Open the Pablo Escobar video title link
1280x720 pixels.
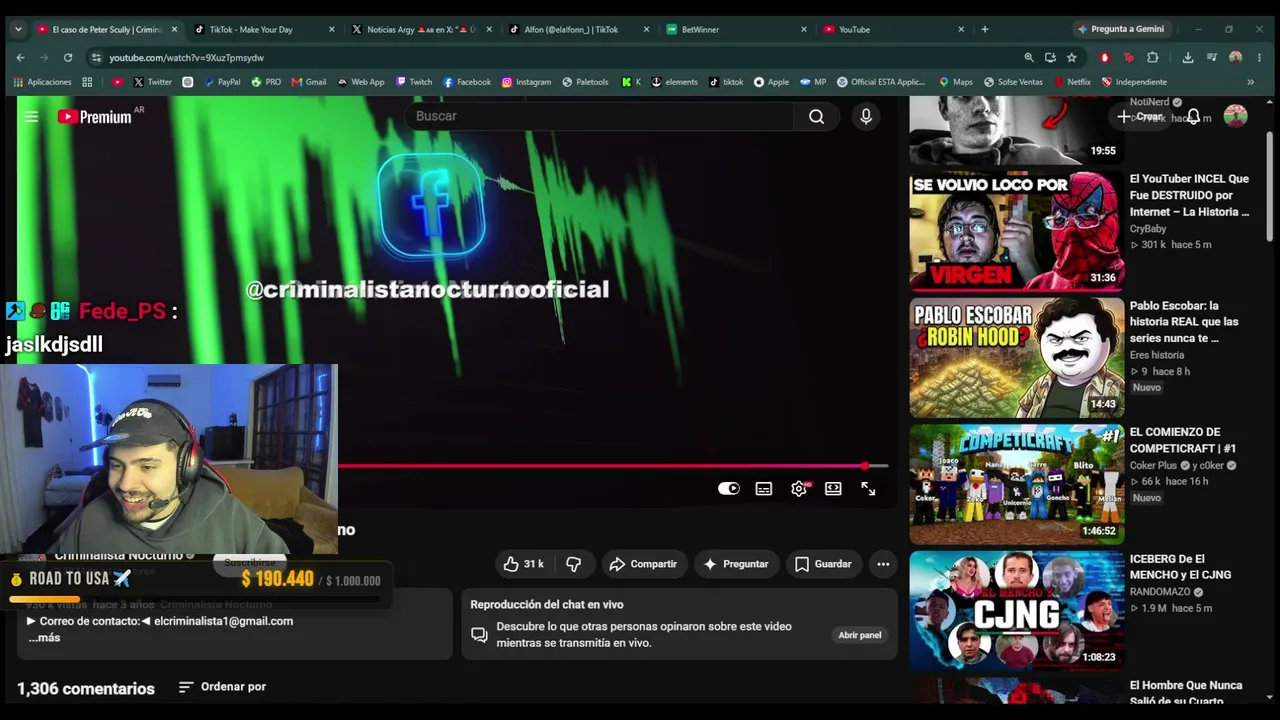(x=1184, y=322)
